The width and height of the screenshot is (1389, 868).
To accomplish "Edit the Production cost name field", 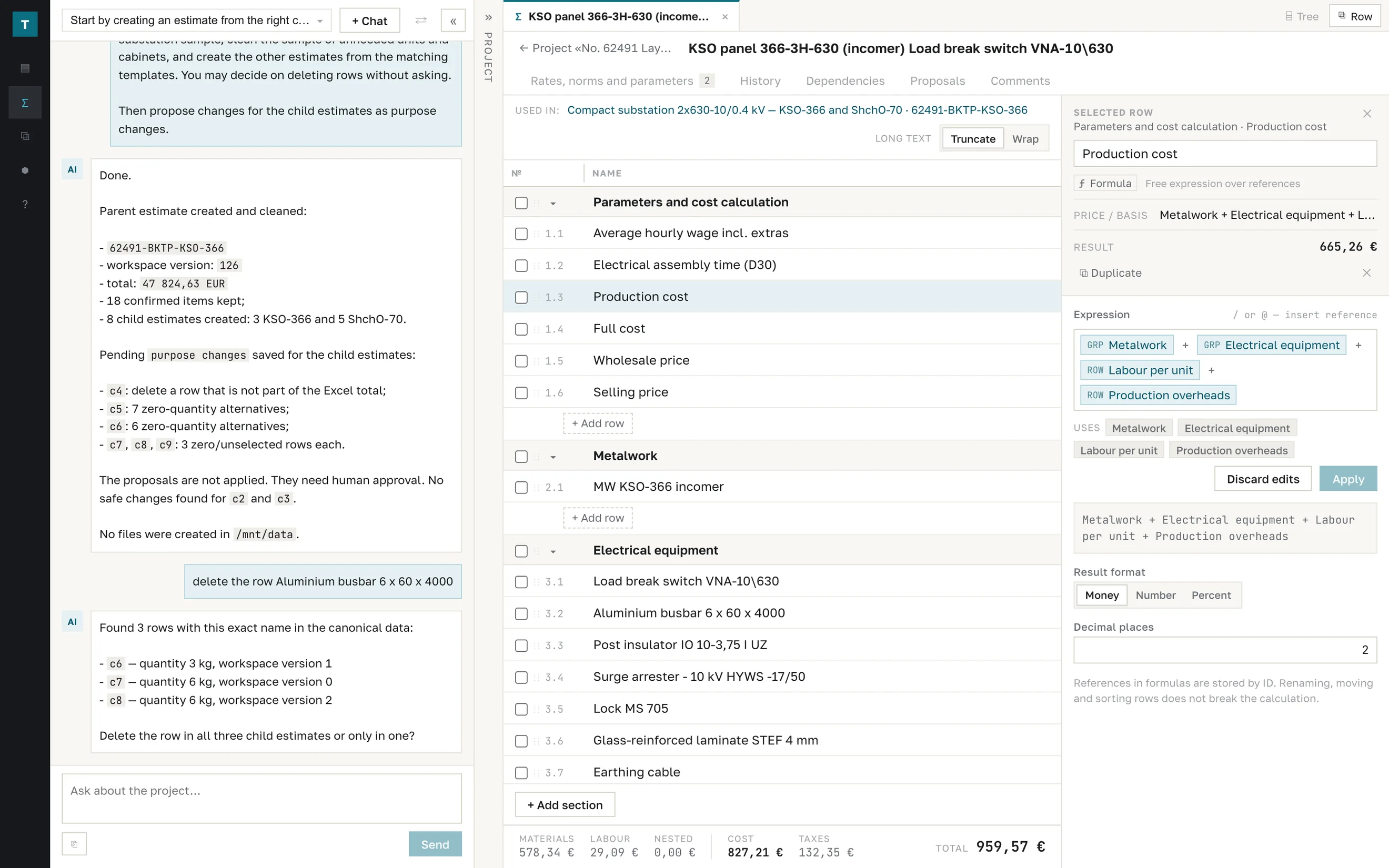I will (x=1225, y=154).
